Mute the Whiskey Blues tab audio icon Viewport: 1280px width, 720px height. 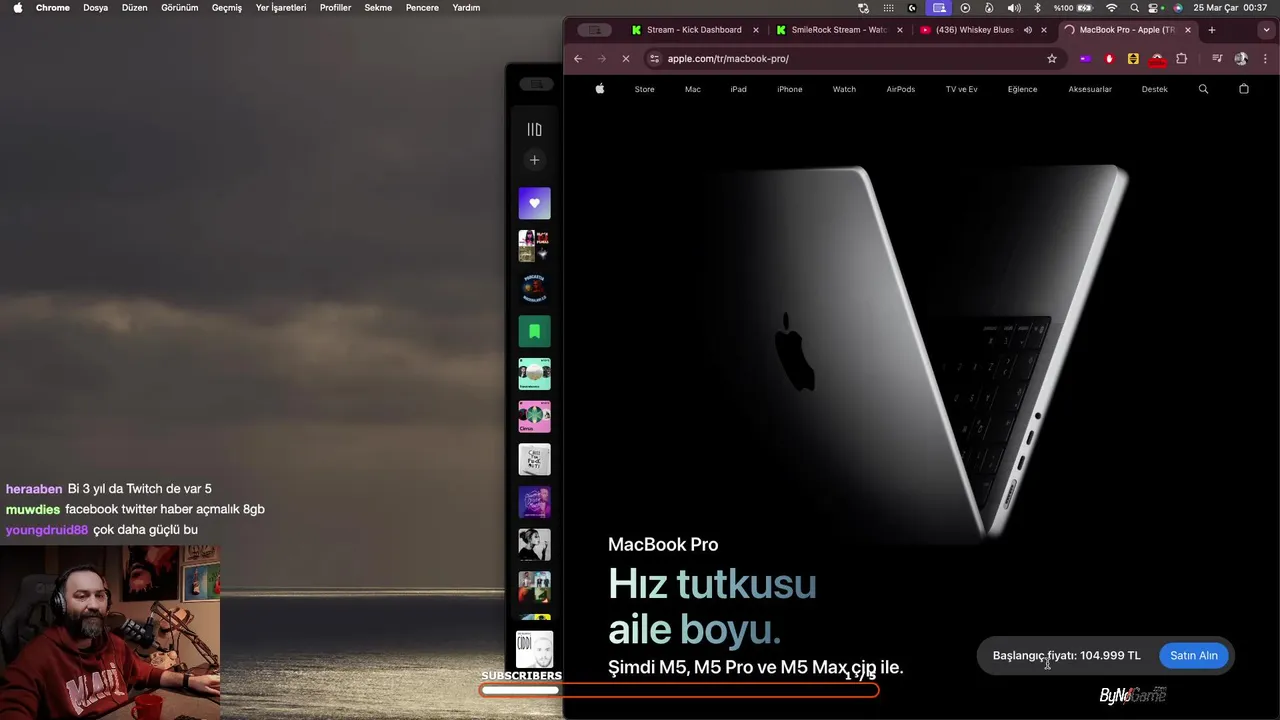[x=1028, y=30]
